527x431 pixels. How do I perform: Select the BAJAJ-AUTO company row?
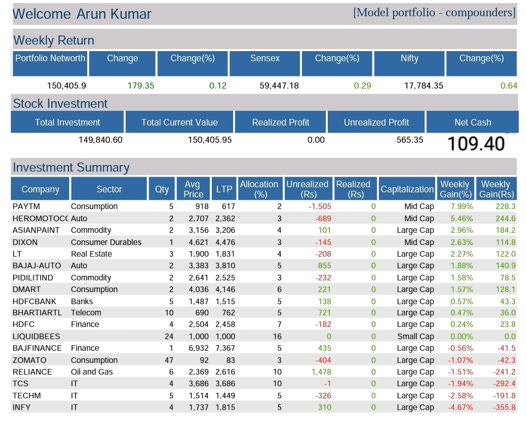pos(264,266)
